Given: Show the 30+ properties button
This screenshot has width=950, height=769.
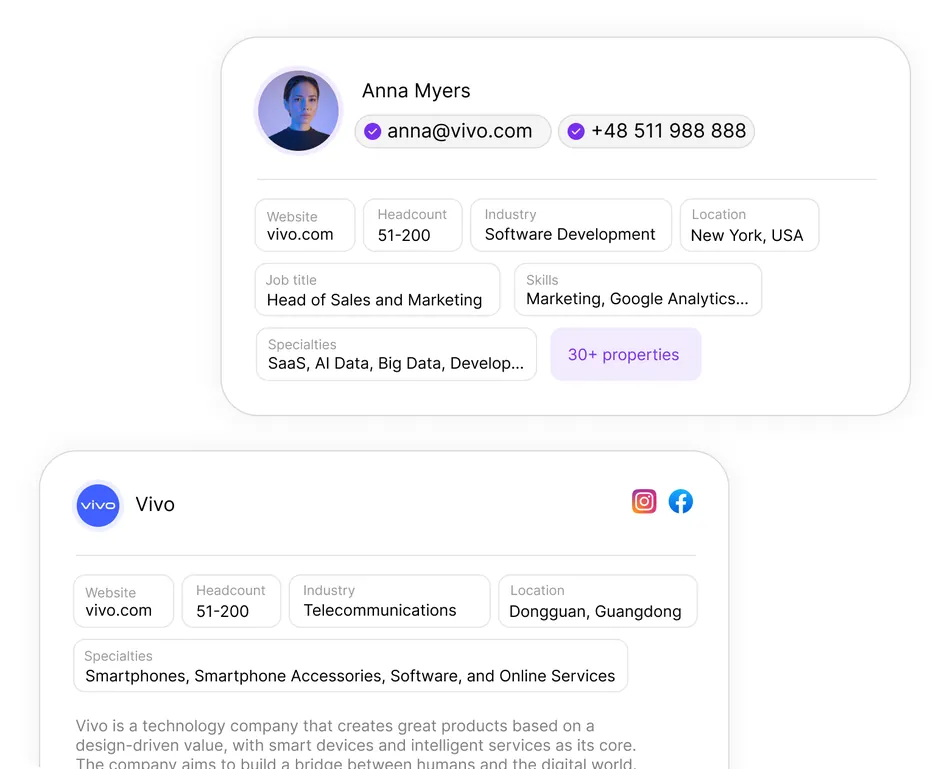Looking at the screenshot, I should pyautogui.click(x=626, y=355).
